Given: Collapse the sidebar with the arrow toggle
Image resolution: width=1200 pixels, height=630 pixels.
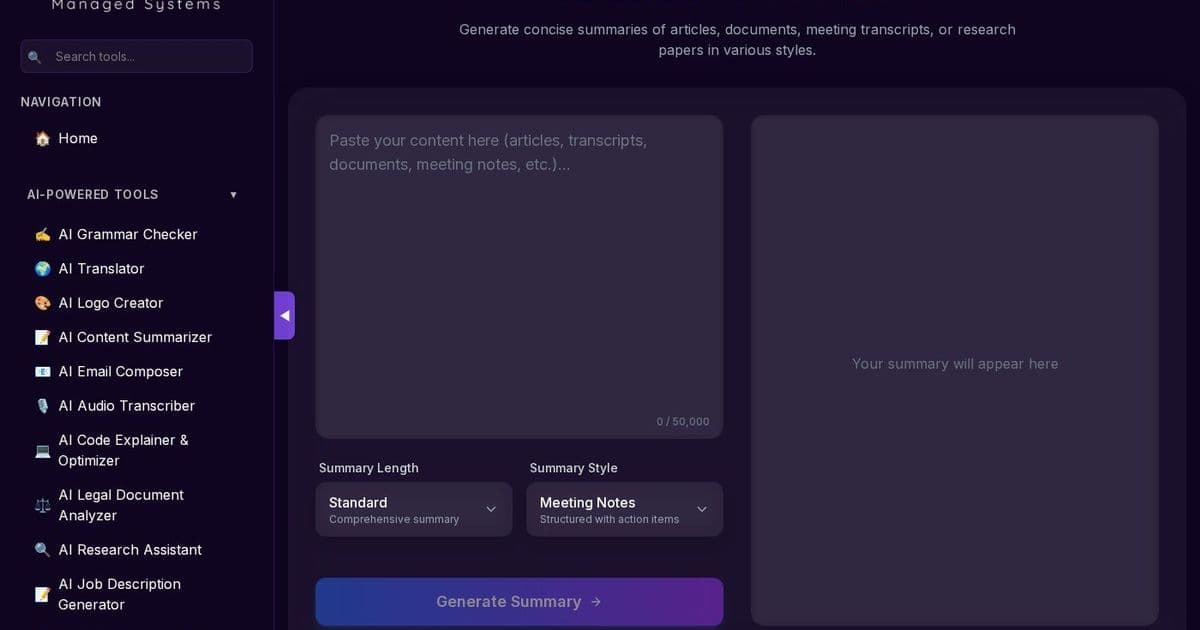Looking at the screenshot, I should click(284, 315).
